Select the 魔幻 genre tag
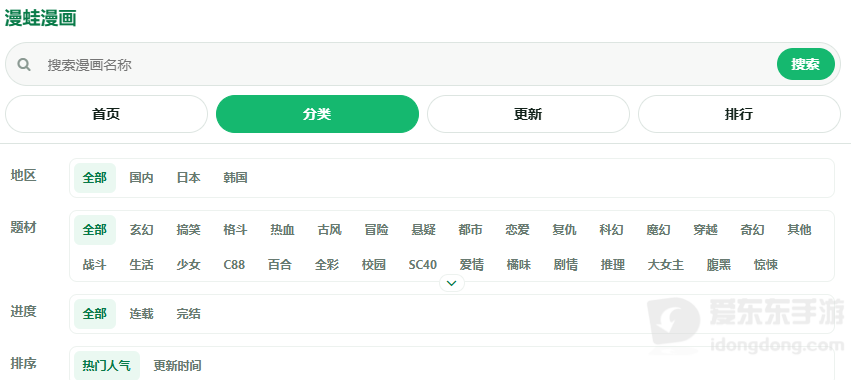The height and width of the screenshot is (380, 851). click(658, 230)
